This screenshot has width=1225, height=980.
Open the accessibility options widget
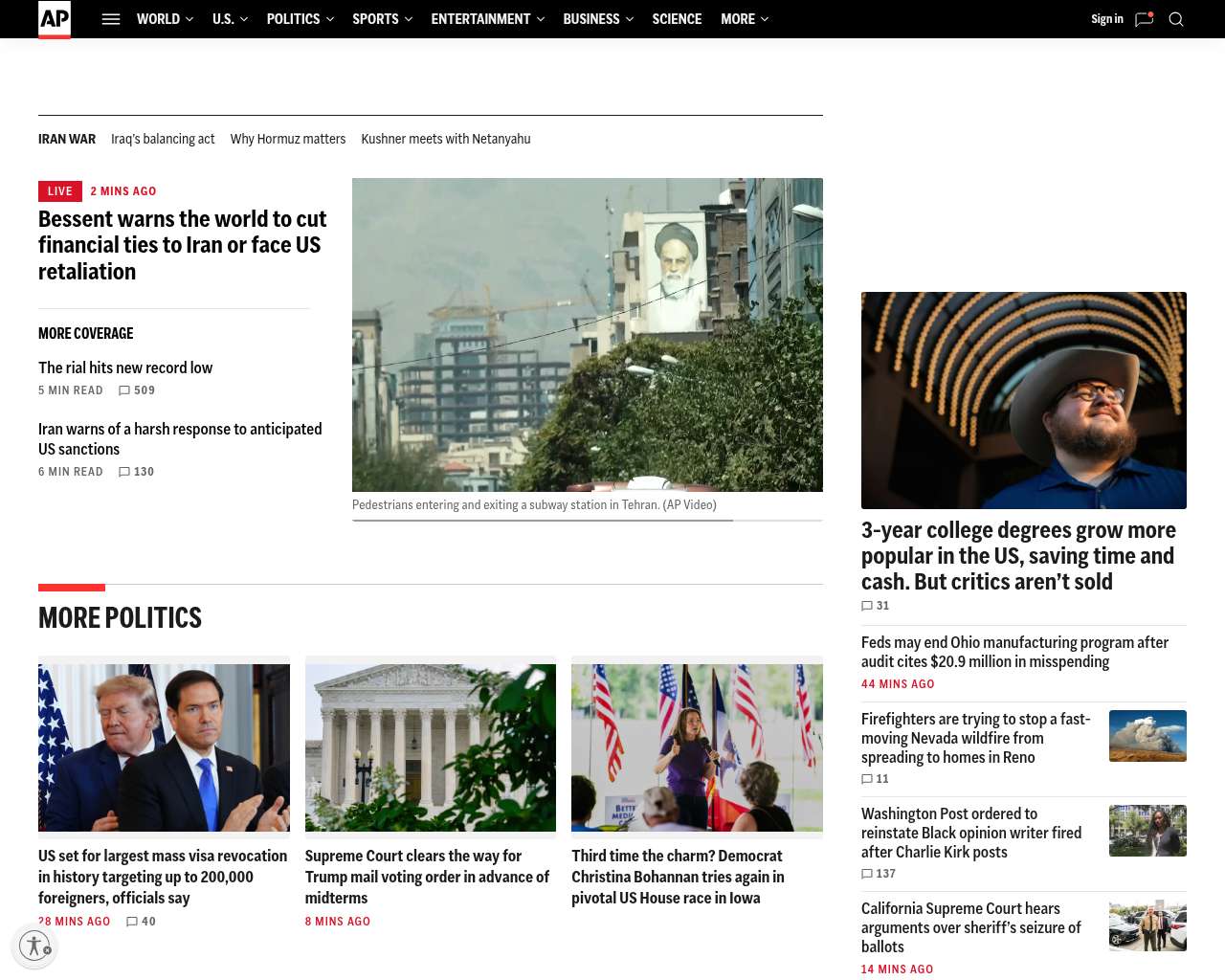(34, 946)
